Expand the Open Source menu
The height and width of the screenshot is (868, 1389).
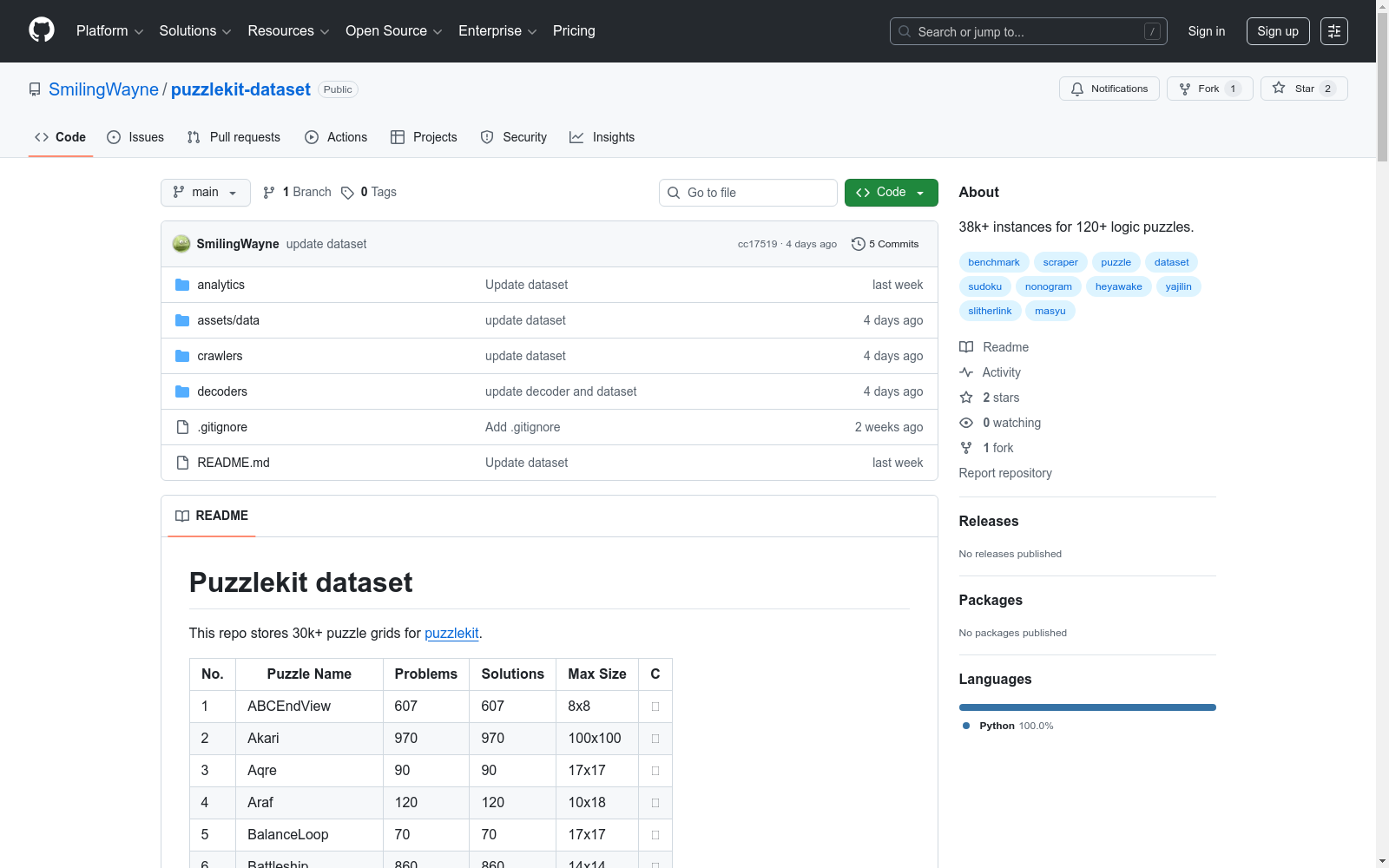(x=394, y=31)
